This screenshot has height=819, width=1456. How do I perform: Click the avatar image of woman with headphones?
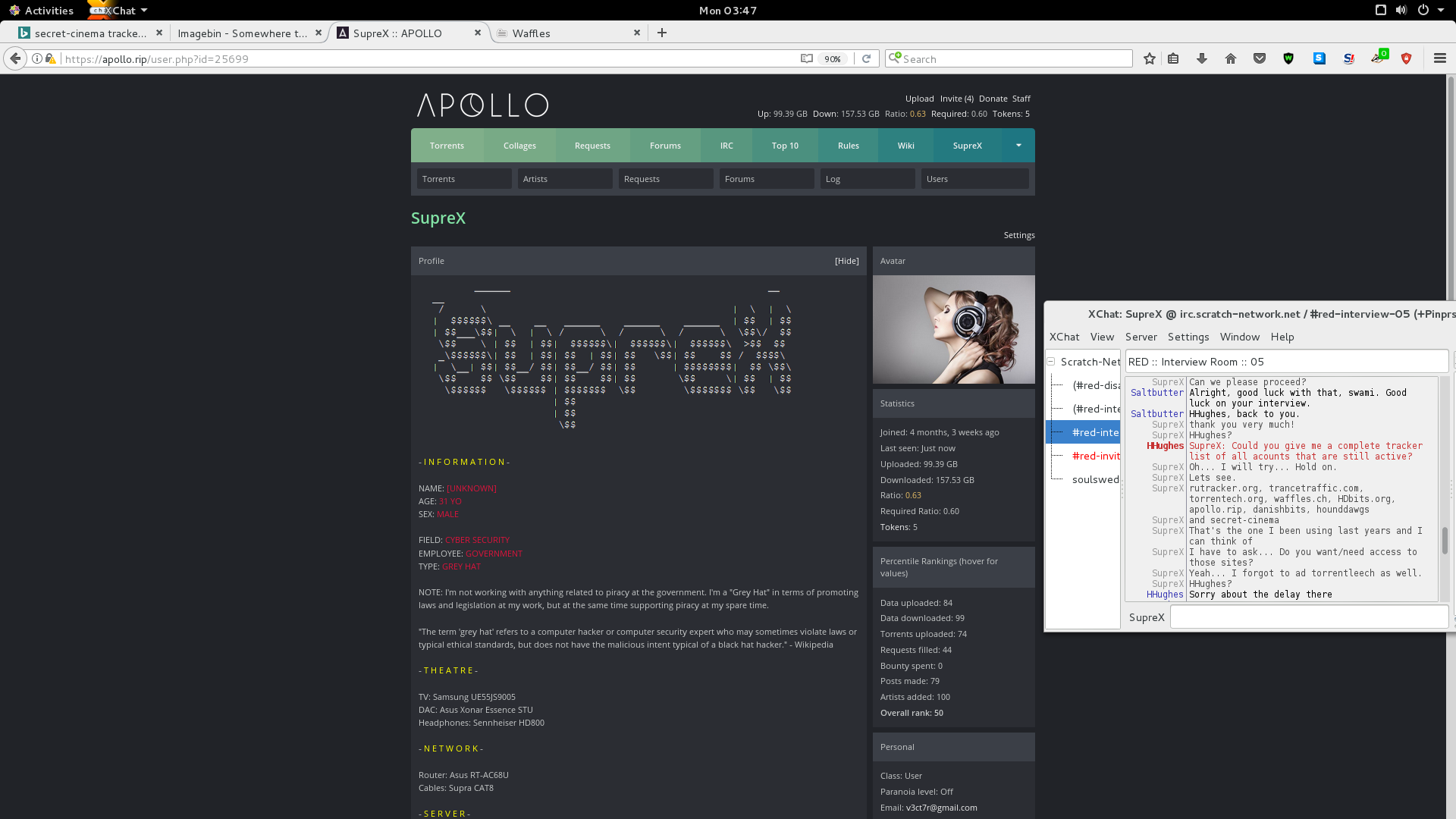[953, 329]
